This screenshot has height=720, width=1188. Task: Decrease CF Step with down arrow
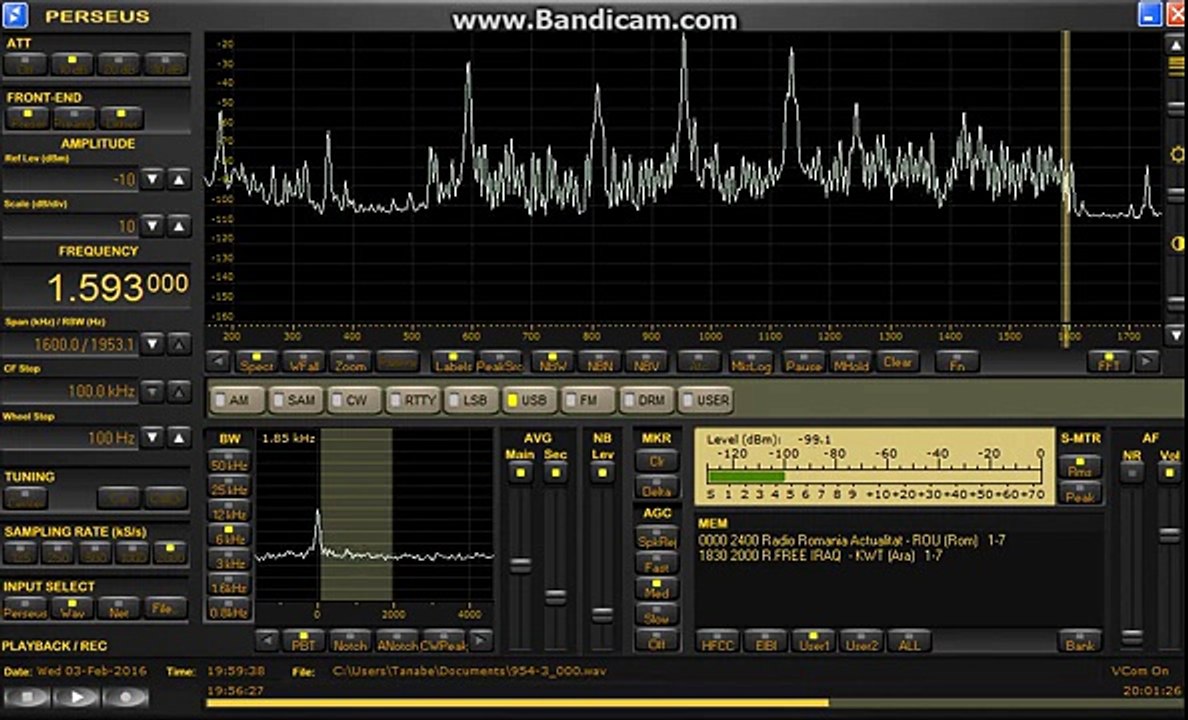152,391
